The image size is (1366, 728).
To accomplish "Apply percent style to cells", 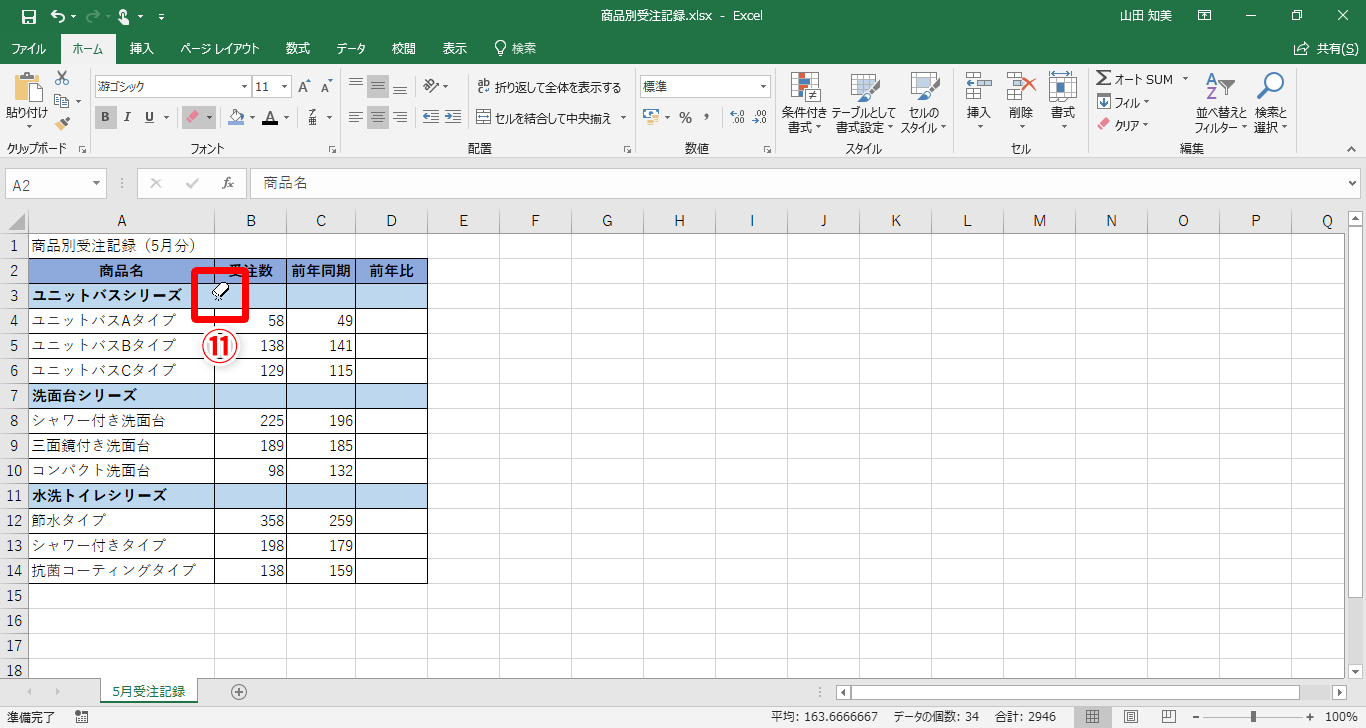I will (685, 118).
